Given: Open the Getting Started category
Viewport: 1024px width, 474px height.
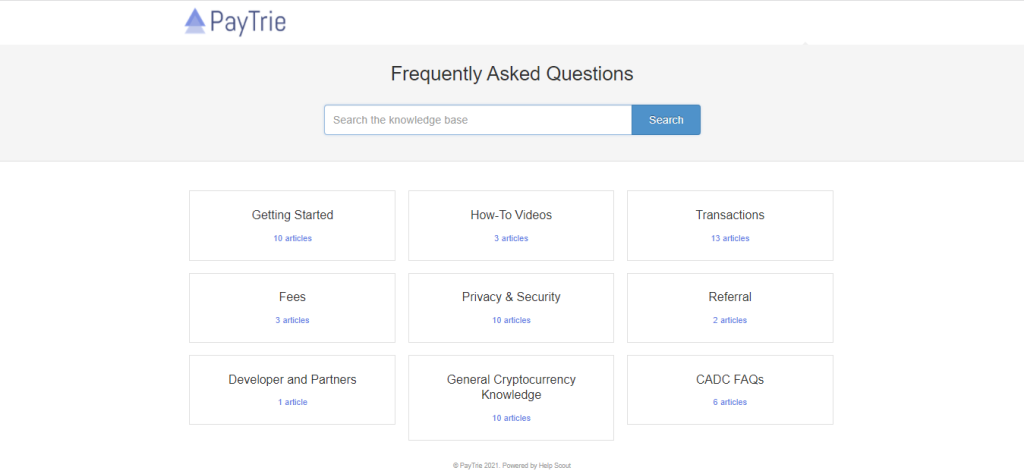Looking at the screenshot, I should click(x=292, y=225).
